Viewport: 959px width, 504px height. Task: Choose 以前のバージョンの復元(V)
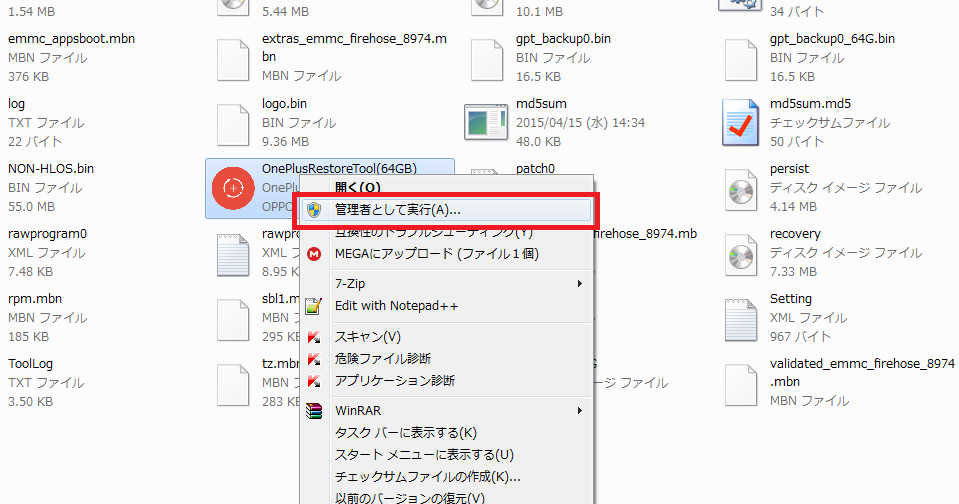tap(410, 498)
